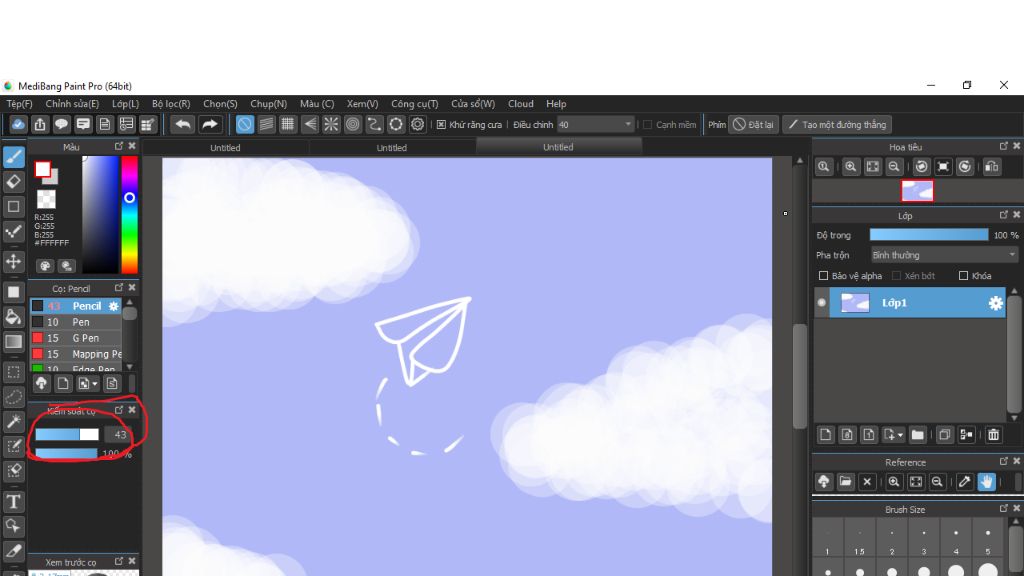The width and height of the screenshot is (1024, 576).
Task: Open the Công cụ(T) menu
Action: 415,104
